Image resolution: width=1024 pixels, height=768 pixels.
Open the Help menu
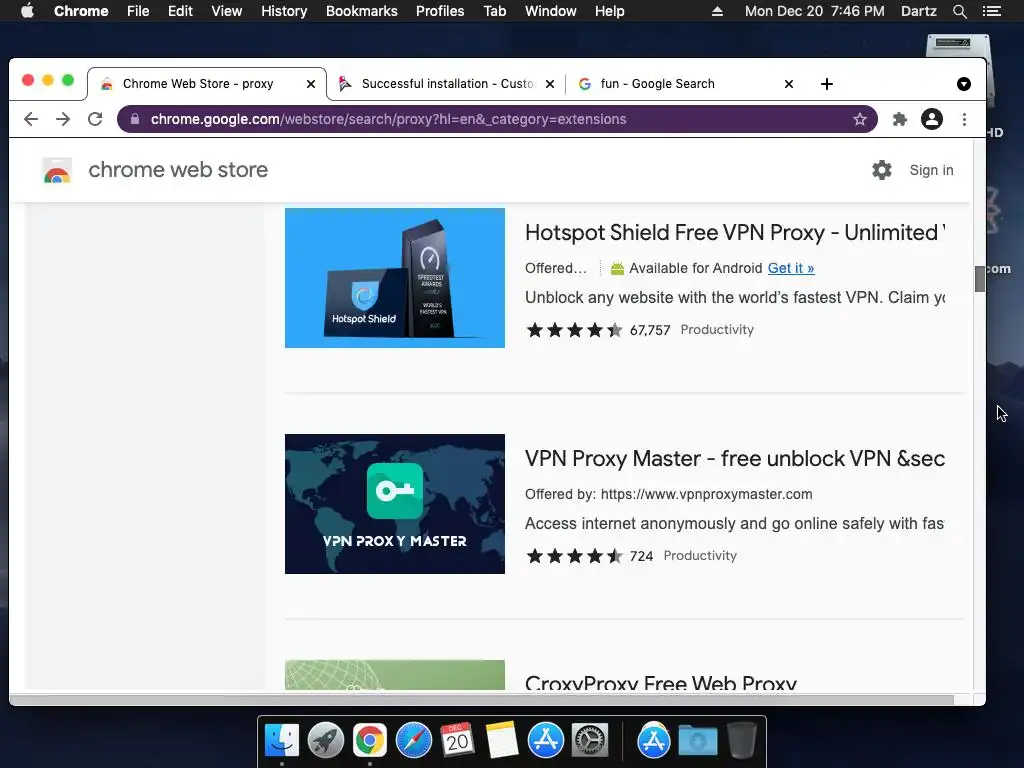[x=609, y=11]
